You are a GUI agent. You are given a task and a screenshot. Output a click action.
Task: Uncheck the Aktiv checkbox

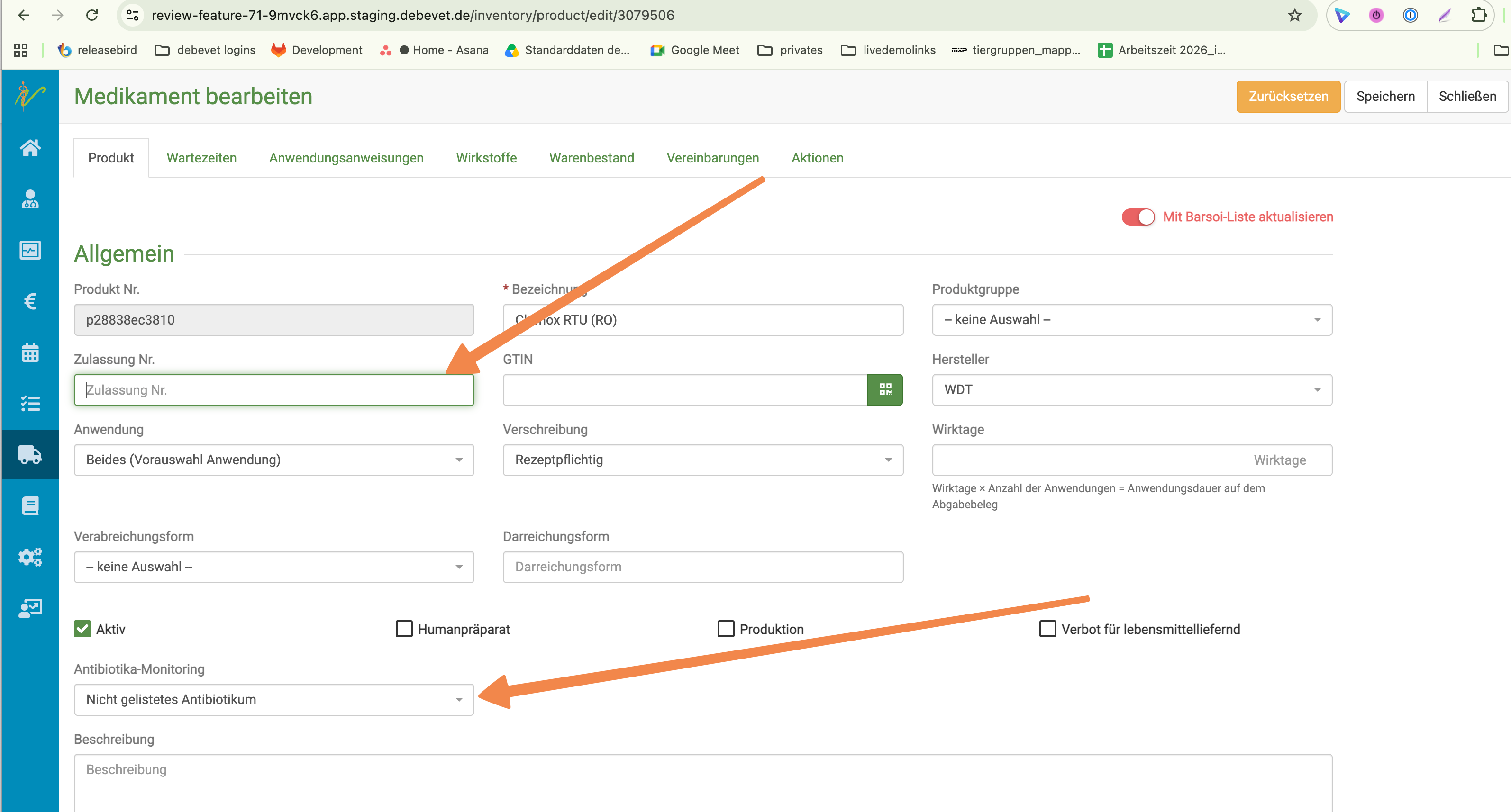tap(82, 629)
